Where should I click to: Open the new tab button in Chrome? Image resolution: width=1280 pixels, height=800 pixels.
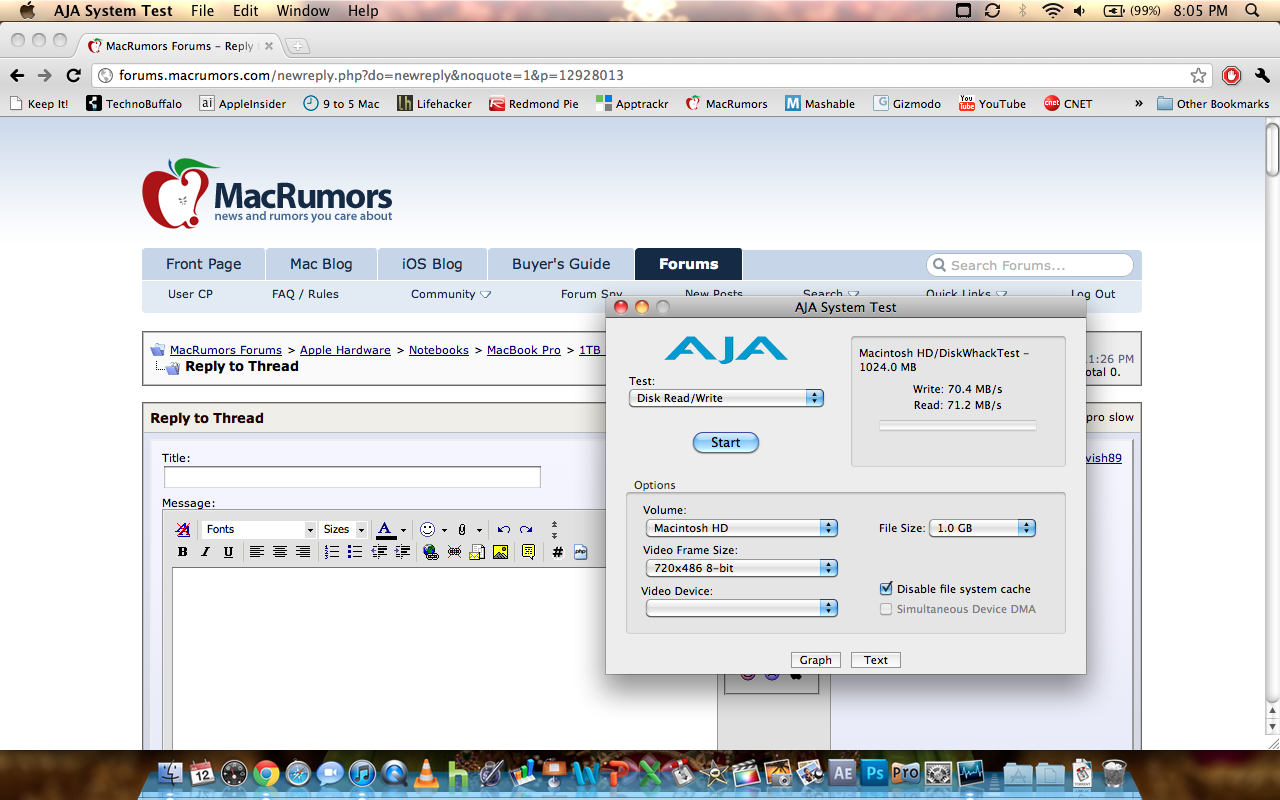tap(297, 46)
